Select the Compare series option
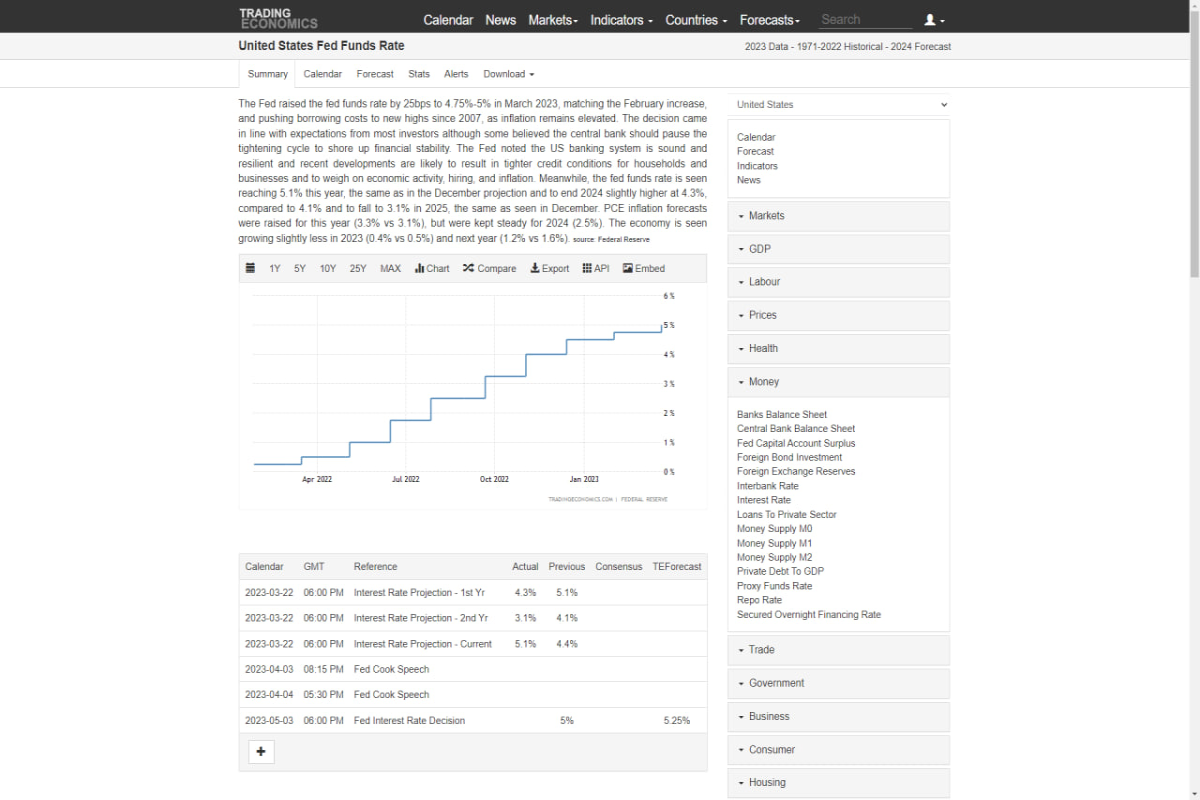 coord(489,268)
